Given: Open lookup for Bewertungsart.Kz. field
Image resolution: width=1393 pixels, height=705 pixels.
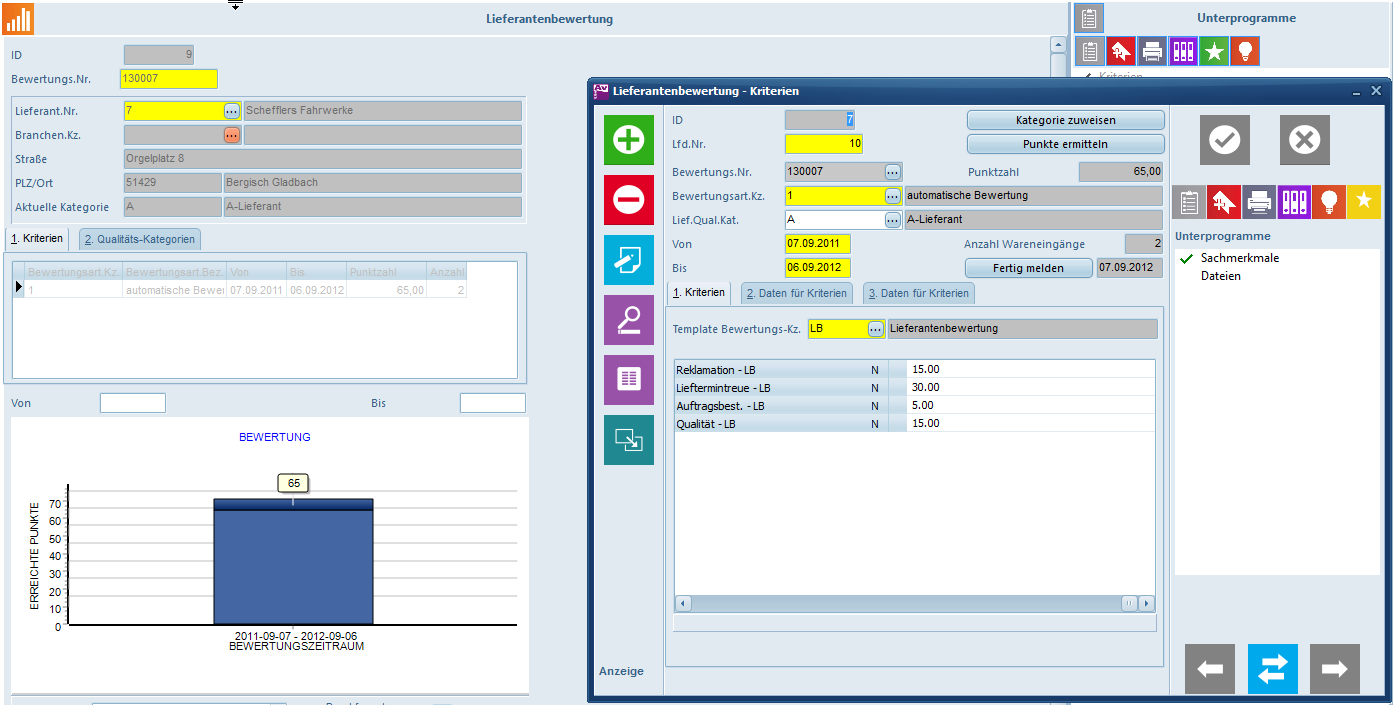Looking at the screenshot, I should pyautogui.click(x=892, y=196).
